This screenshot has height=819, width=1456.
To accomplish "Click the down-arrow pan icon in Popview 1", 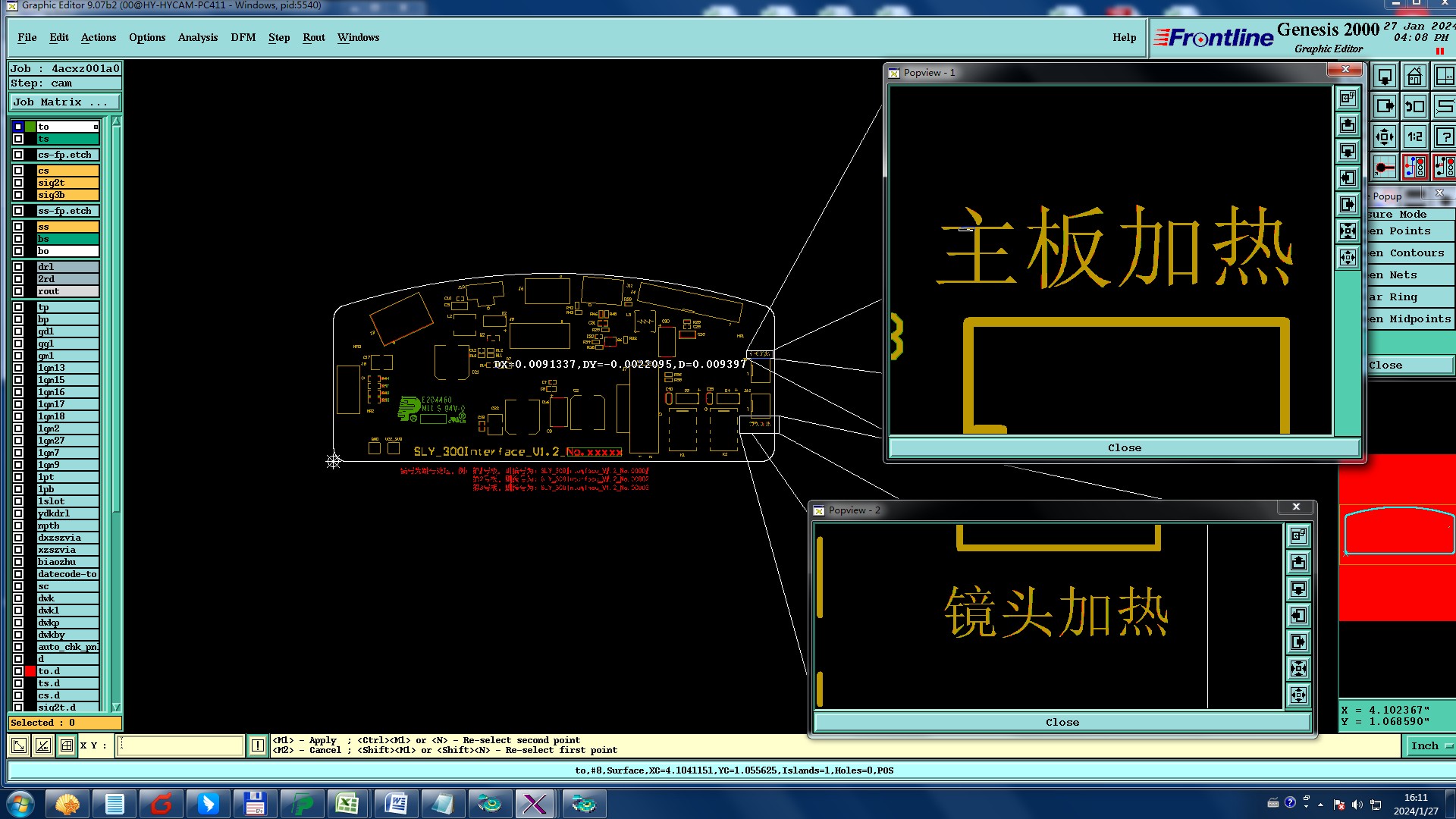I will 1348,152.
